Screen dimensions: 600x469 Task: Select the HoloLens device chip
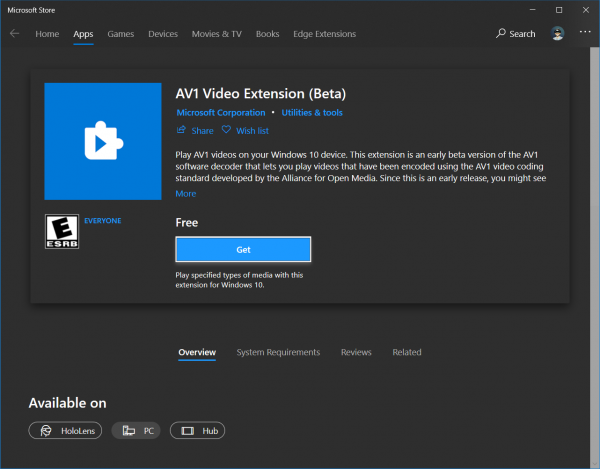pyautogui.click(x=65, y=430)
